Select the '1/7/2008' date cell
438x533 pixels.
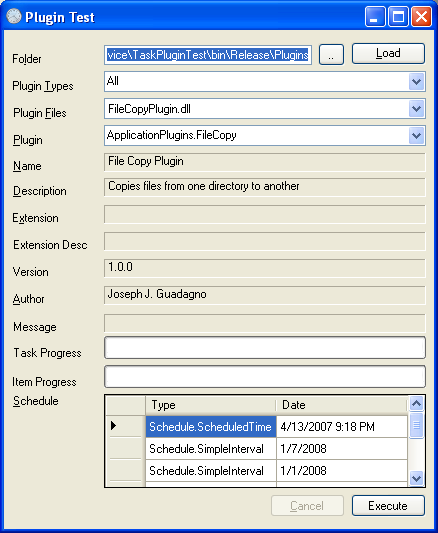pyautogui.click(x=342, y=449)
